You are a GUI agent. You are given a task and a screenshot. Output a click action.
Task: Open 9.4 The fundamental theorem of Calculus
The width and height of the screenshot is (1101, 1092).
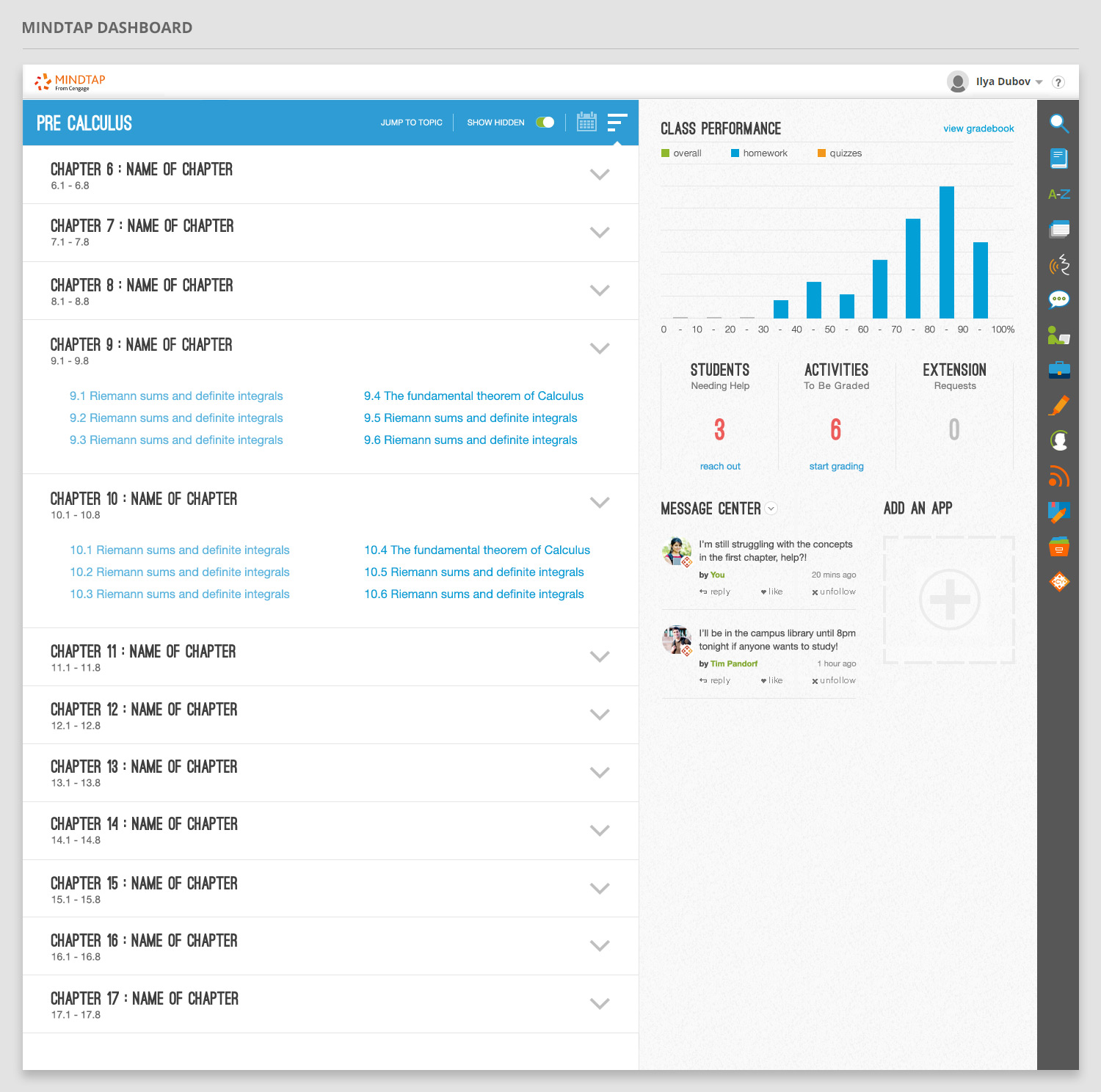pos(473,396)
